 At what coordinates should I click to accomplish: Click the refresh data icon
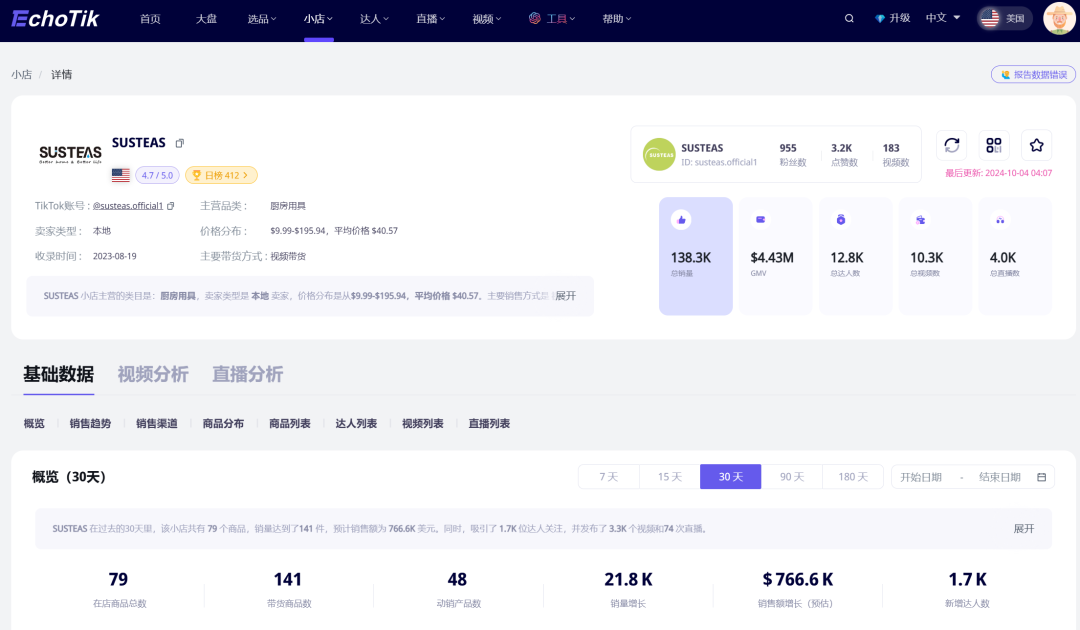952,145
